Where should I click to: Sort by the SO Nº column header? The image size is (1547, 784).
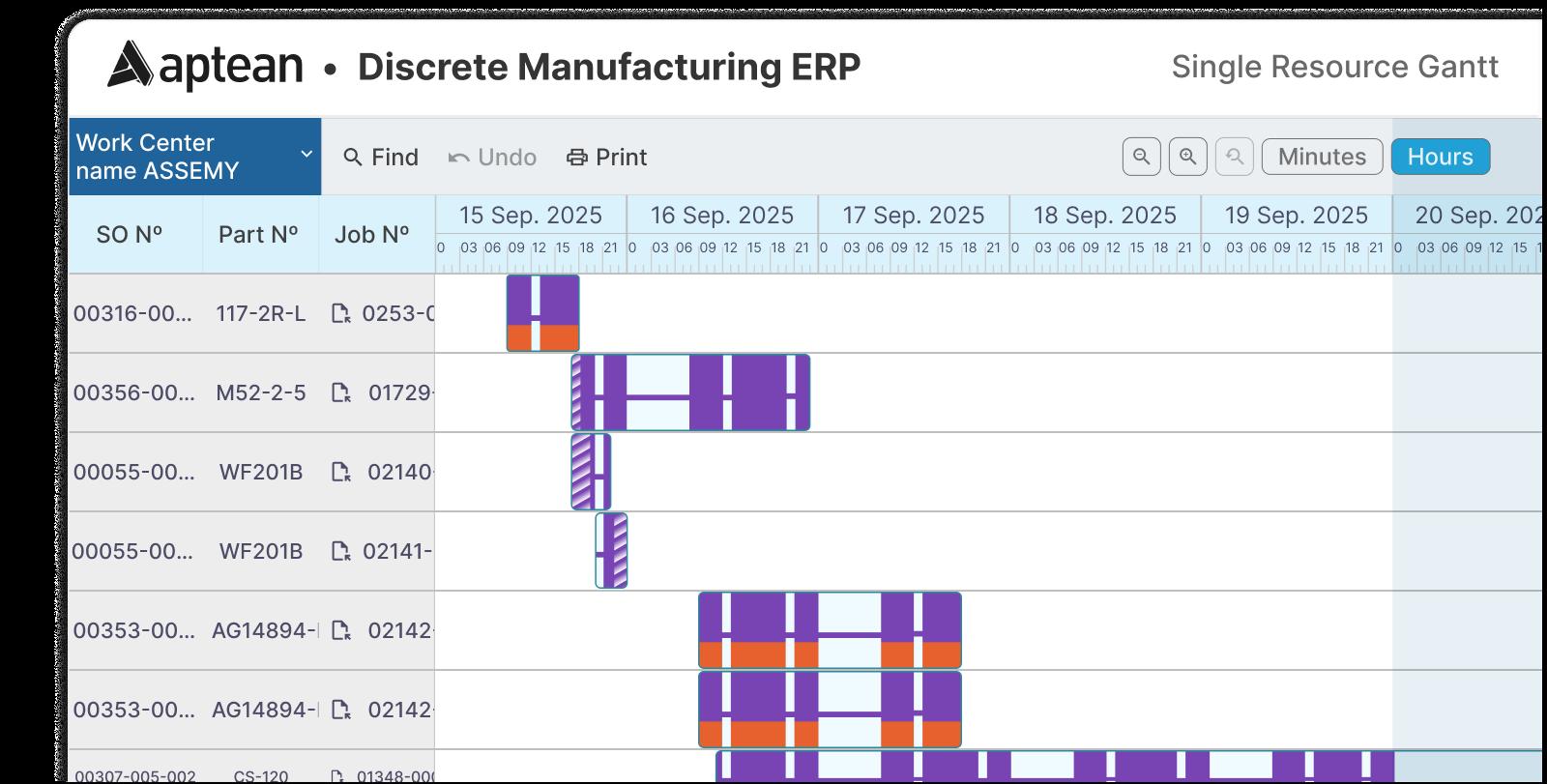click(x=130, y=235)
